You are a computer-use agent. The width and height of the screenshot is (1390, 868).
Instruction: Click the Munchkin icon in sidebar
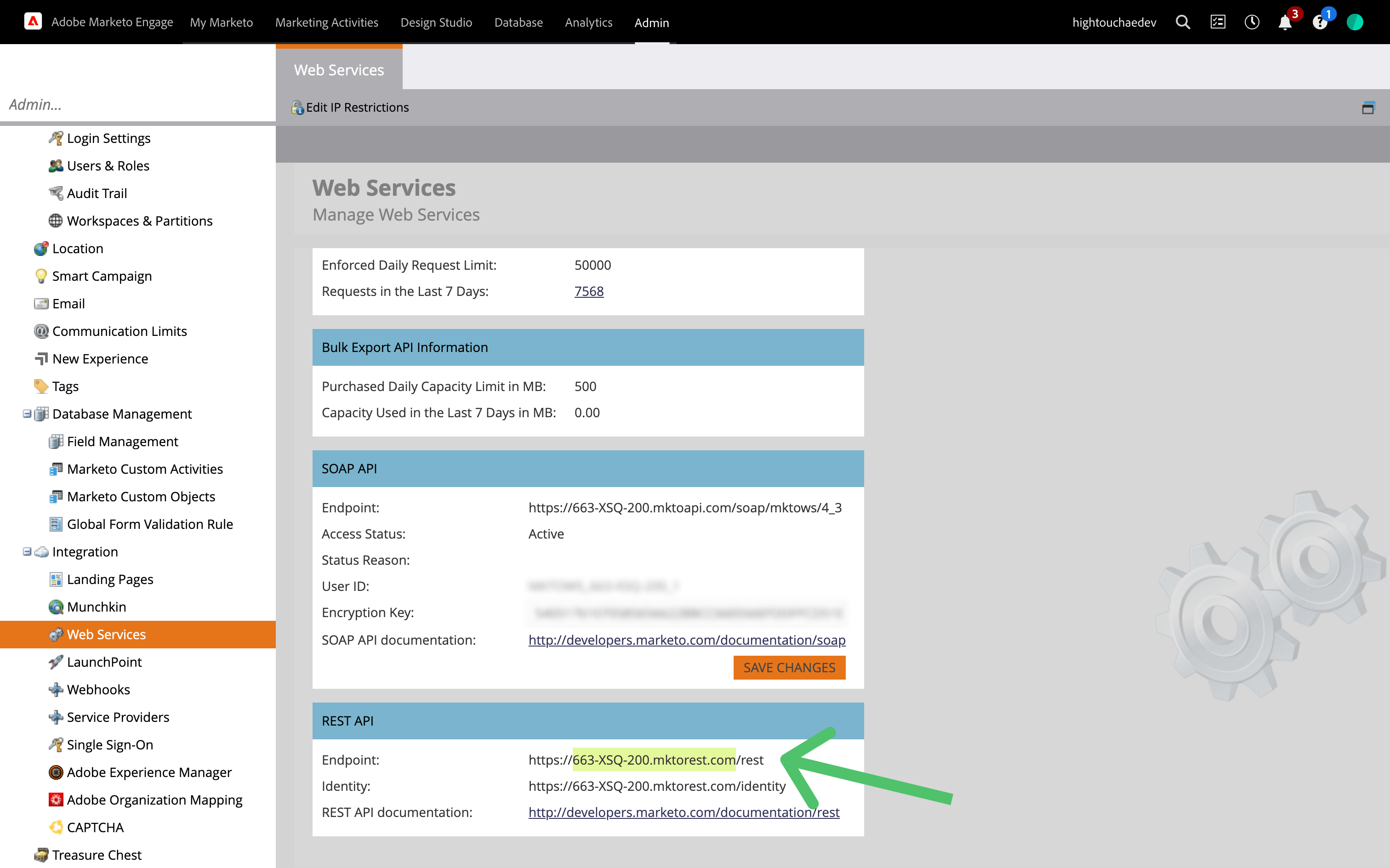pos(56,607)
